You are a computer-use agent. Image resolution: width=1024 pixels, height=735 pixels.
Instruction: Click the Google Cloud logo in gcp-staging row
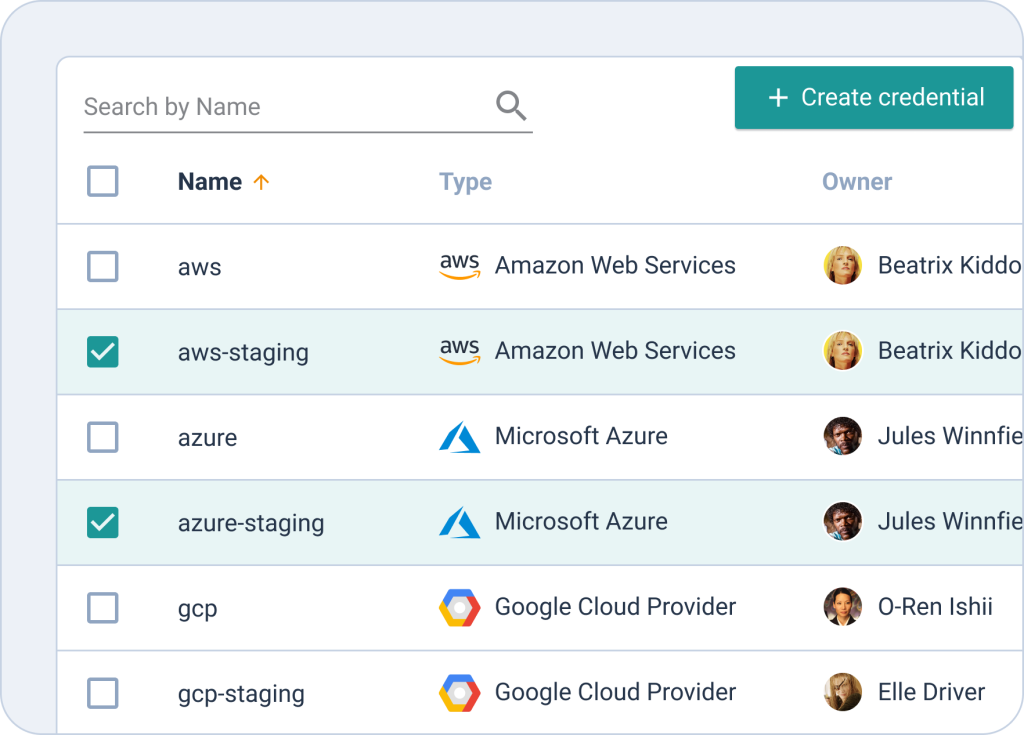point(459,693)
